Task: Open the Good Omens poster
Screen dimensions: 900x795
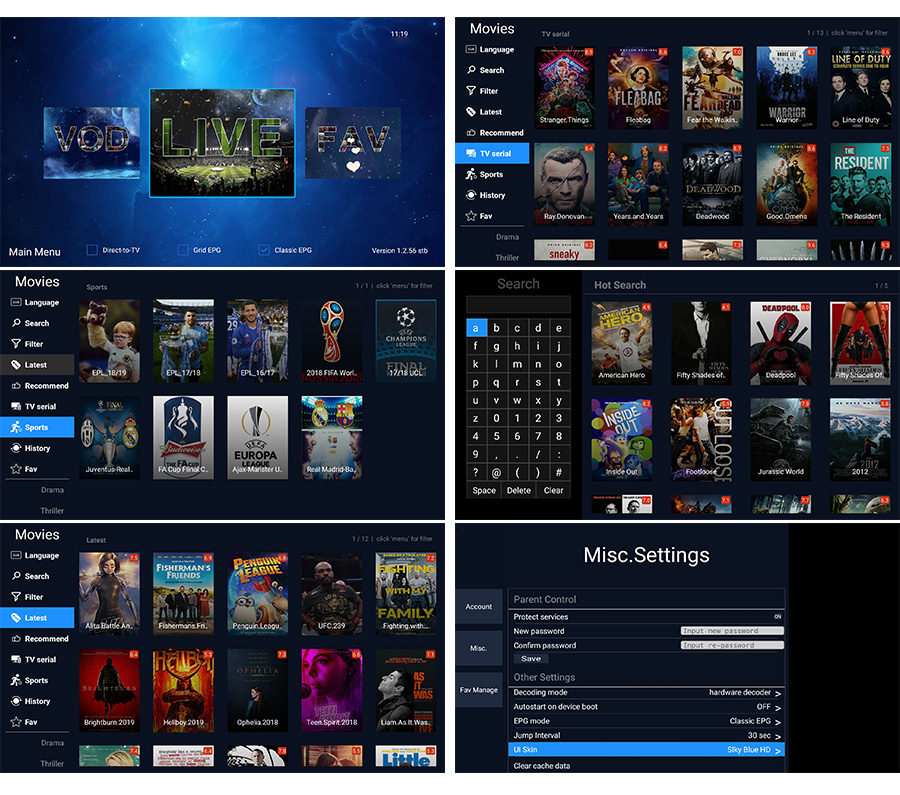Action: pyautogui.click(x=786, y=184)
